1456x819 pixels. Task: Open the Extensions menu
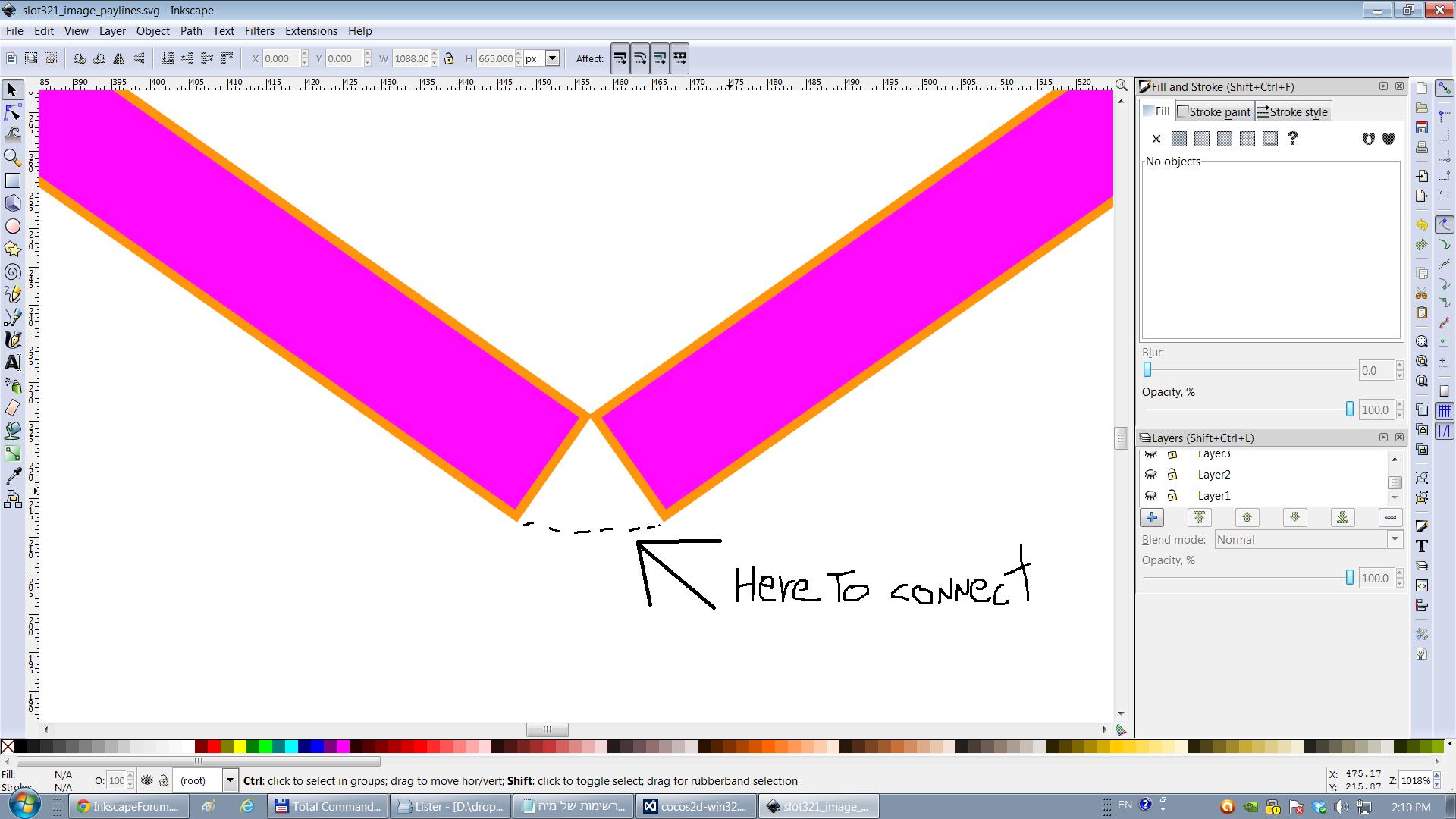(311, 31)
